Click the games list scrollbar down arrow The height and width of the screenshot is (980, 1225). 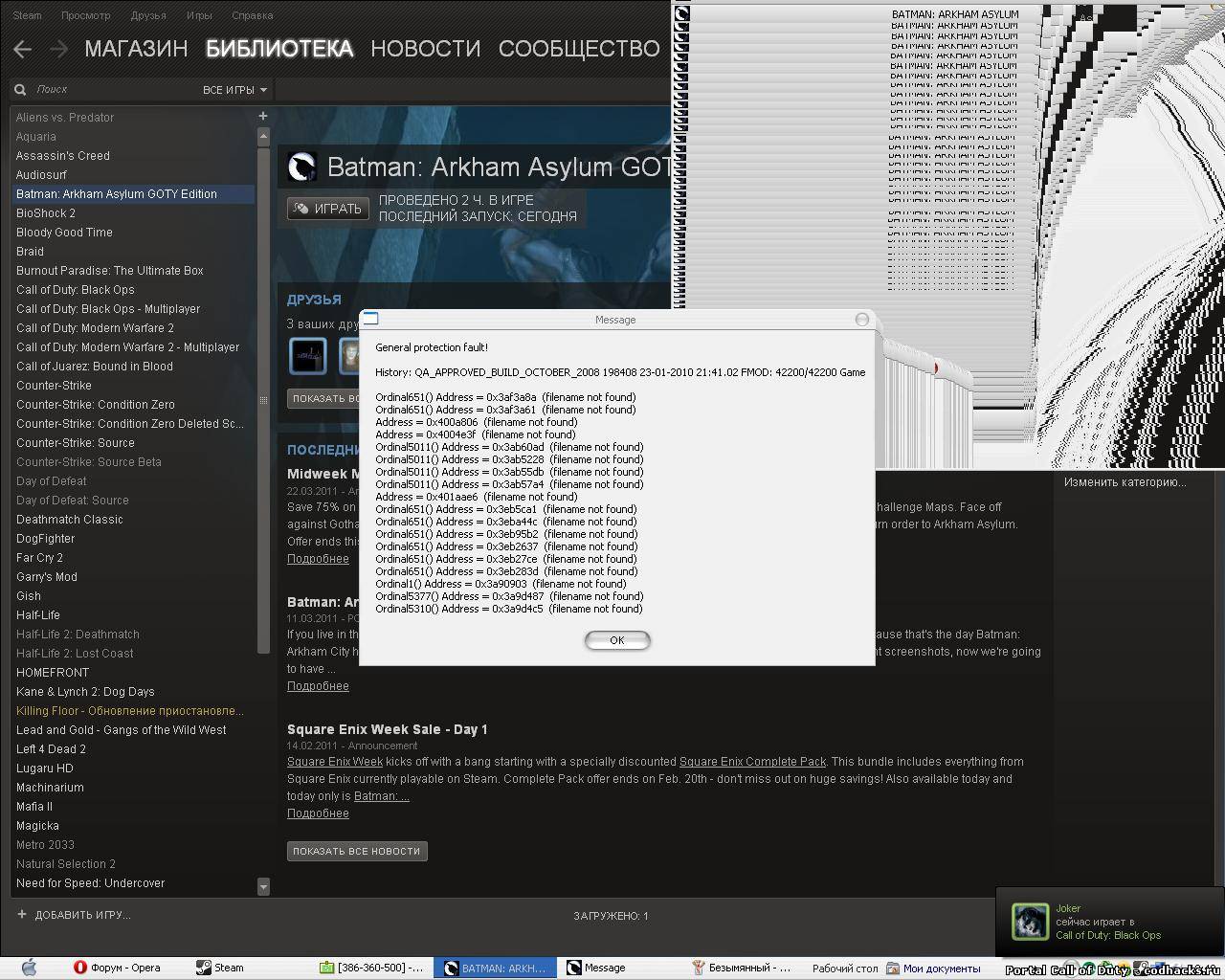tap(263, 887)
